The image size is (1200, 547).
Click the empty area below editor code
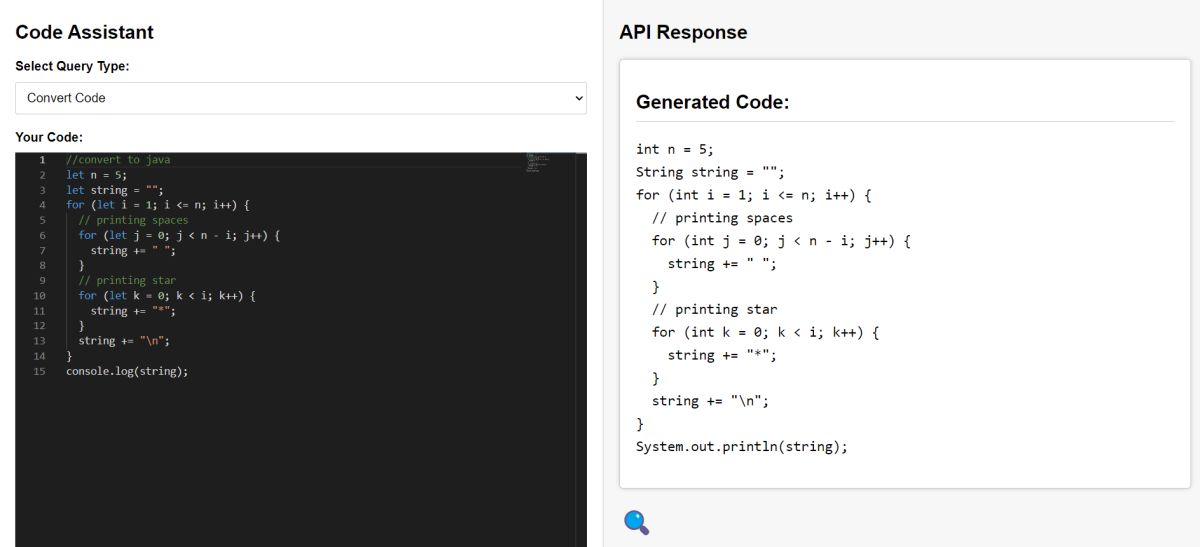300,460
